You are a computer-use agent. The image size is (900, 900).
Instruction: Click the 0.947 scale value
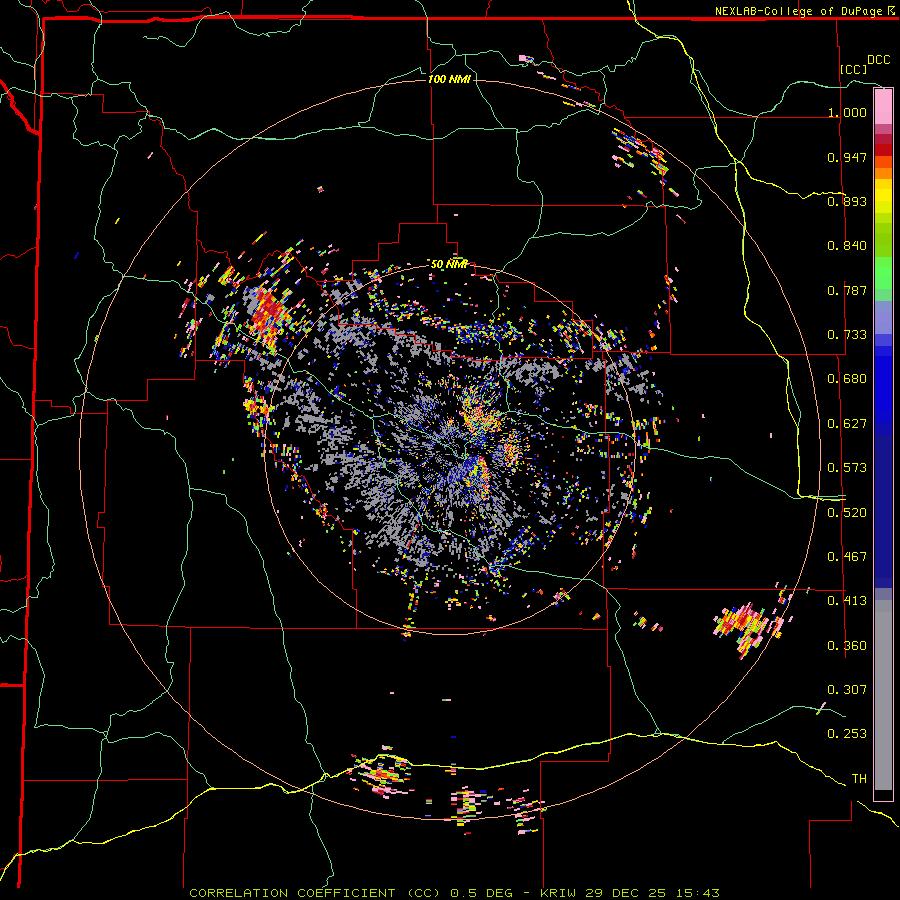click(x=847, y=157)
